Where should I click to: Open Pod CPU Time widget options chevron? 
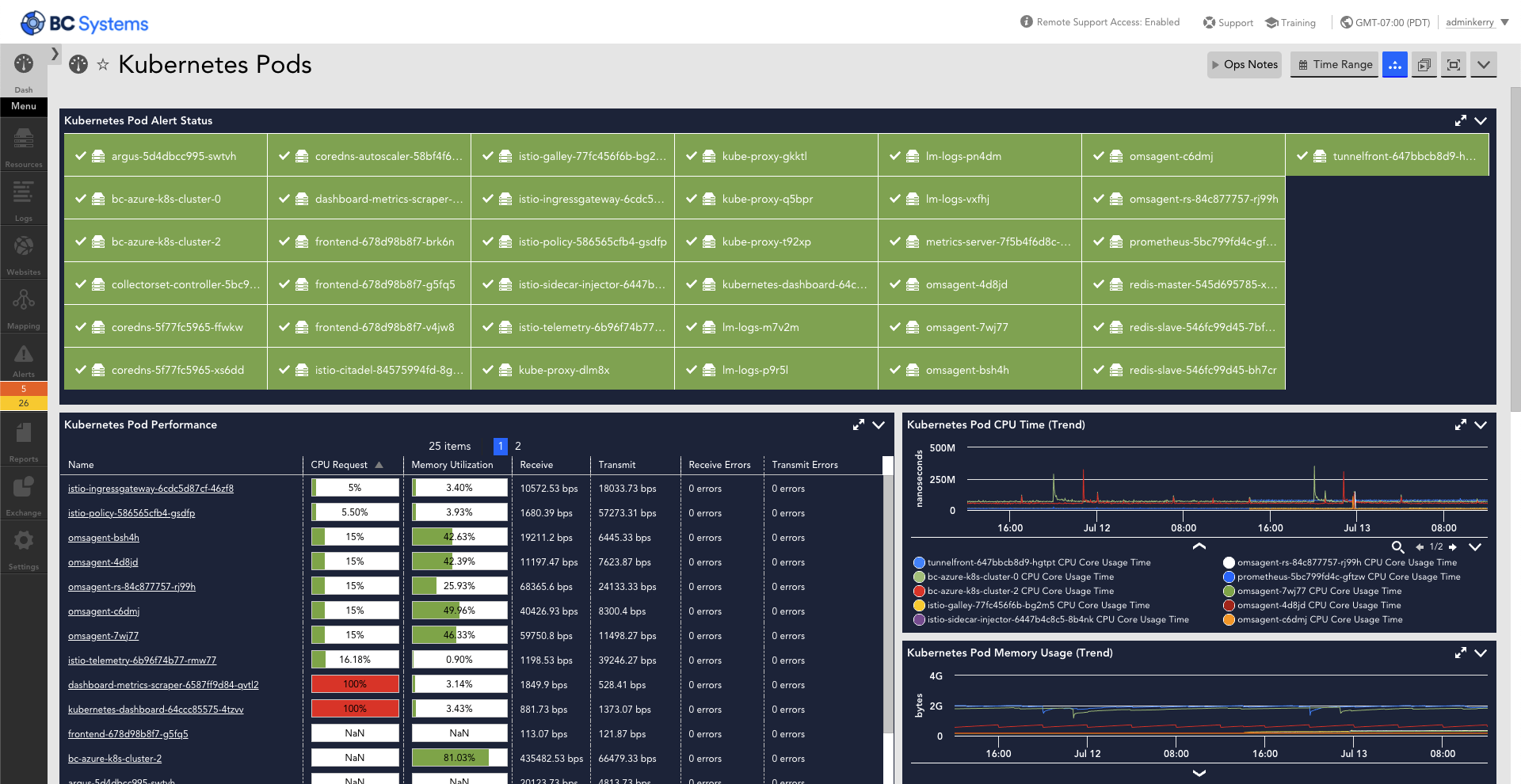point(1481,424)
